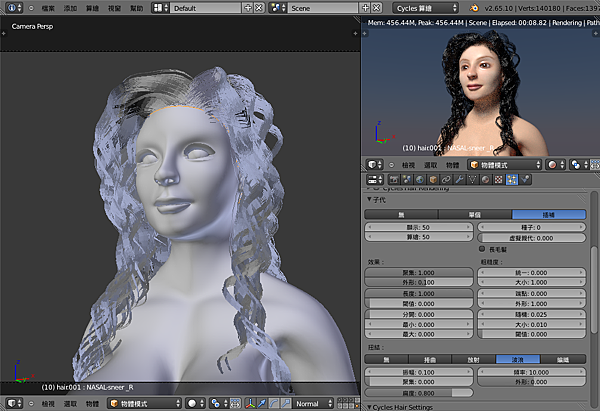Open the 算繪 menu in the info header
This screenshot has height=411, width=600.
(92, 8)
